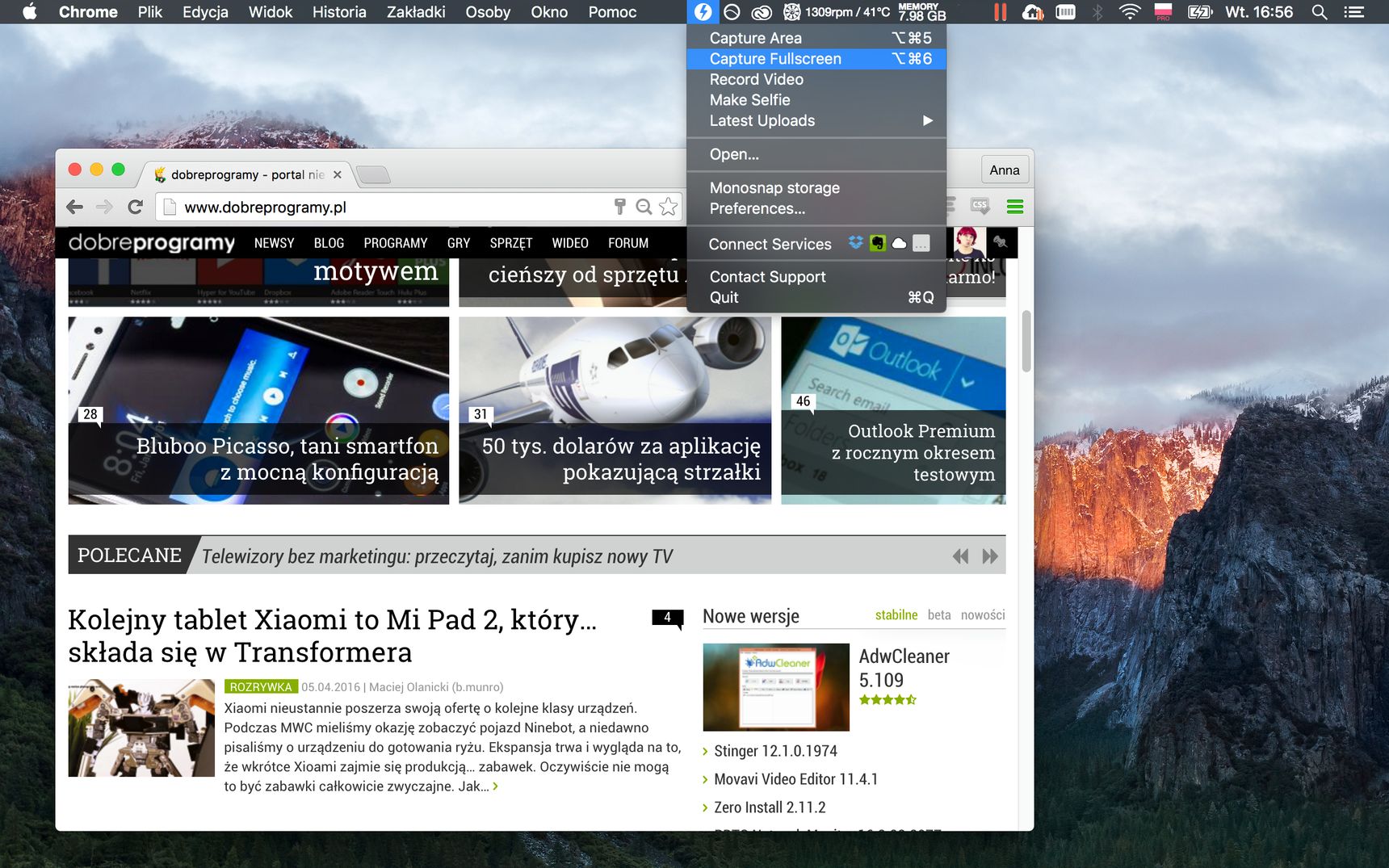Open SPRZĘT section

[510, 243]
